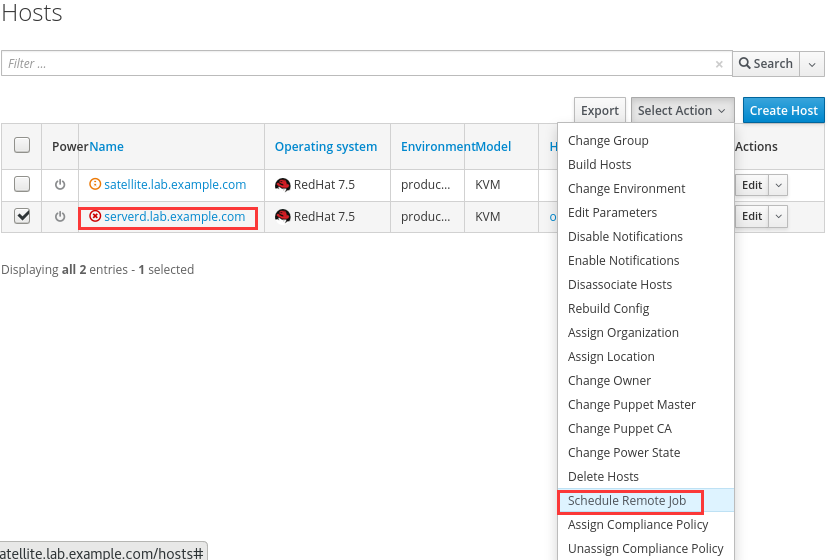This screenshot has height=560, width=828.
Task: Uncheck the serverd.lab.example.com row checkbox
Action: 22,216
